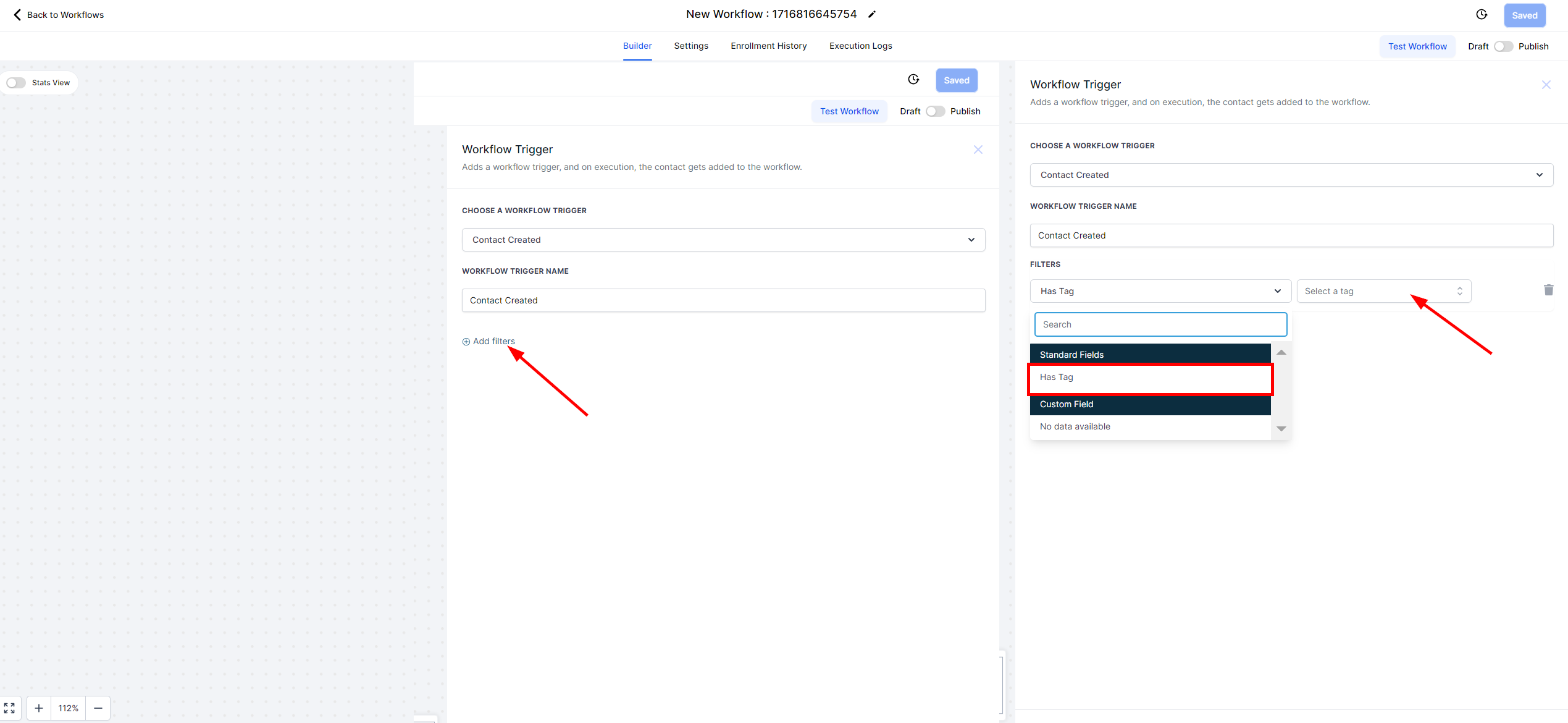Delete the Has Tag filter with trash icon
The height and width of the screenshot is (723, 1568).
(x=1548, y=290)
